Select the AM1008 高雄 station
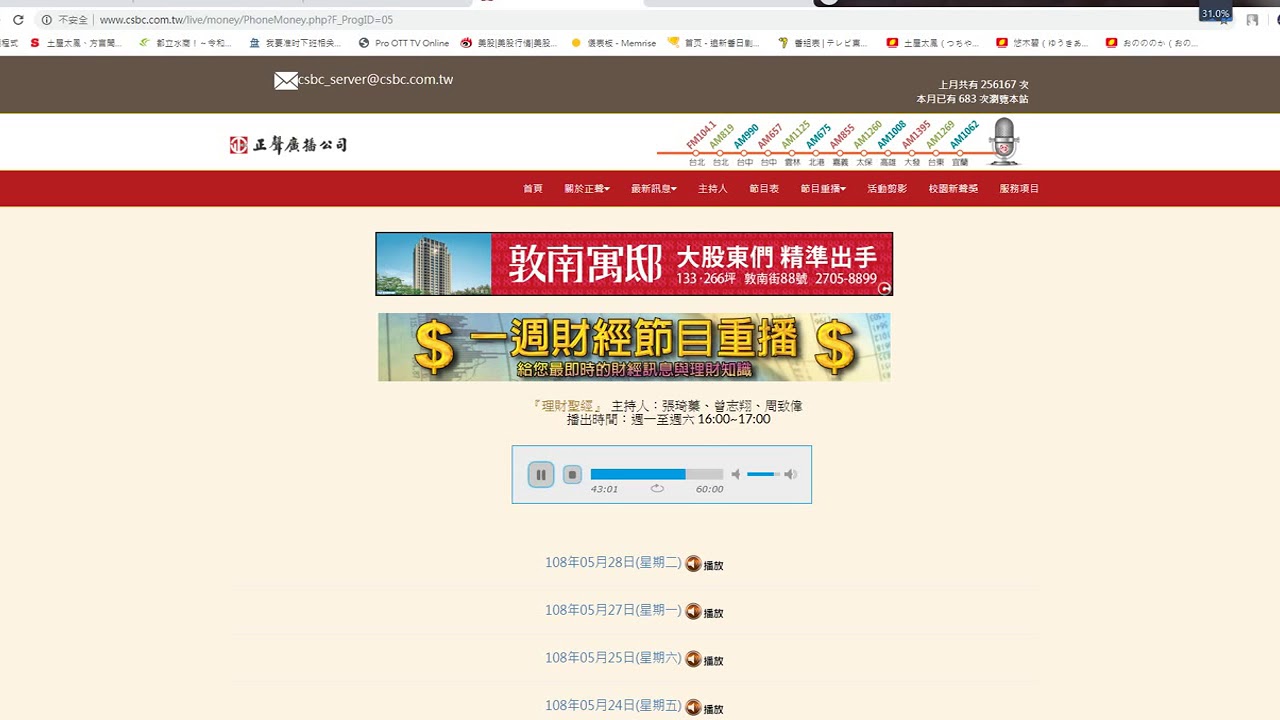1280x720 pixels. pos(890,141)
